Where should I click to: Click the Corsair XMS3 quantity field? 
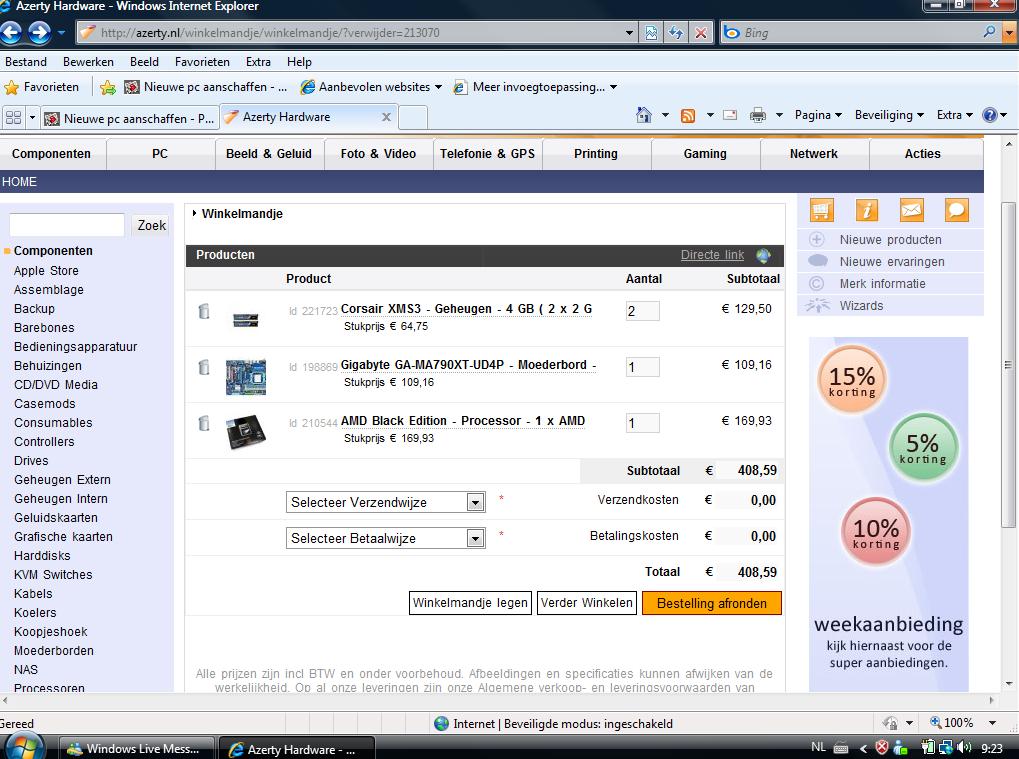click(642, 311)
